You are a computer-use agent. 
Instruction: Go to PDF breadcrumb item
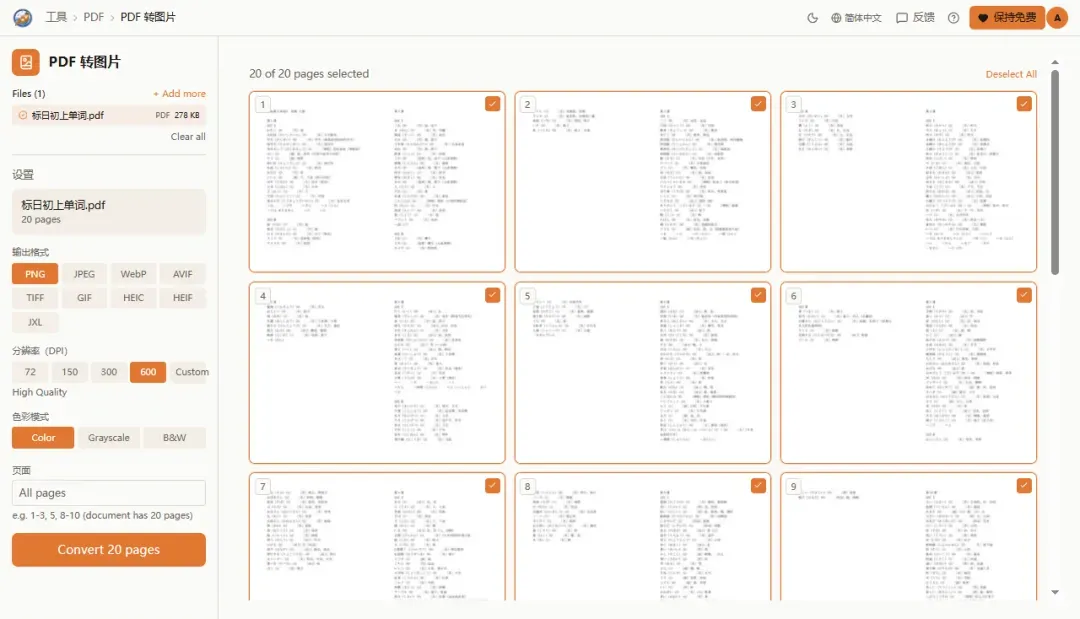[x=94, y=17]
